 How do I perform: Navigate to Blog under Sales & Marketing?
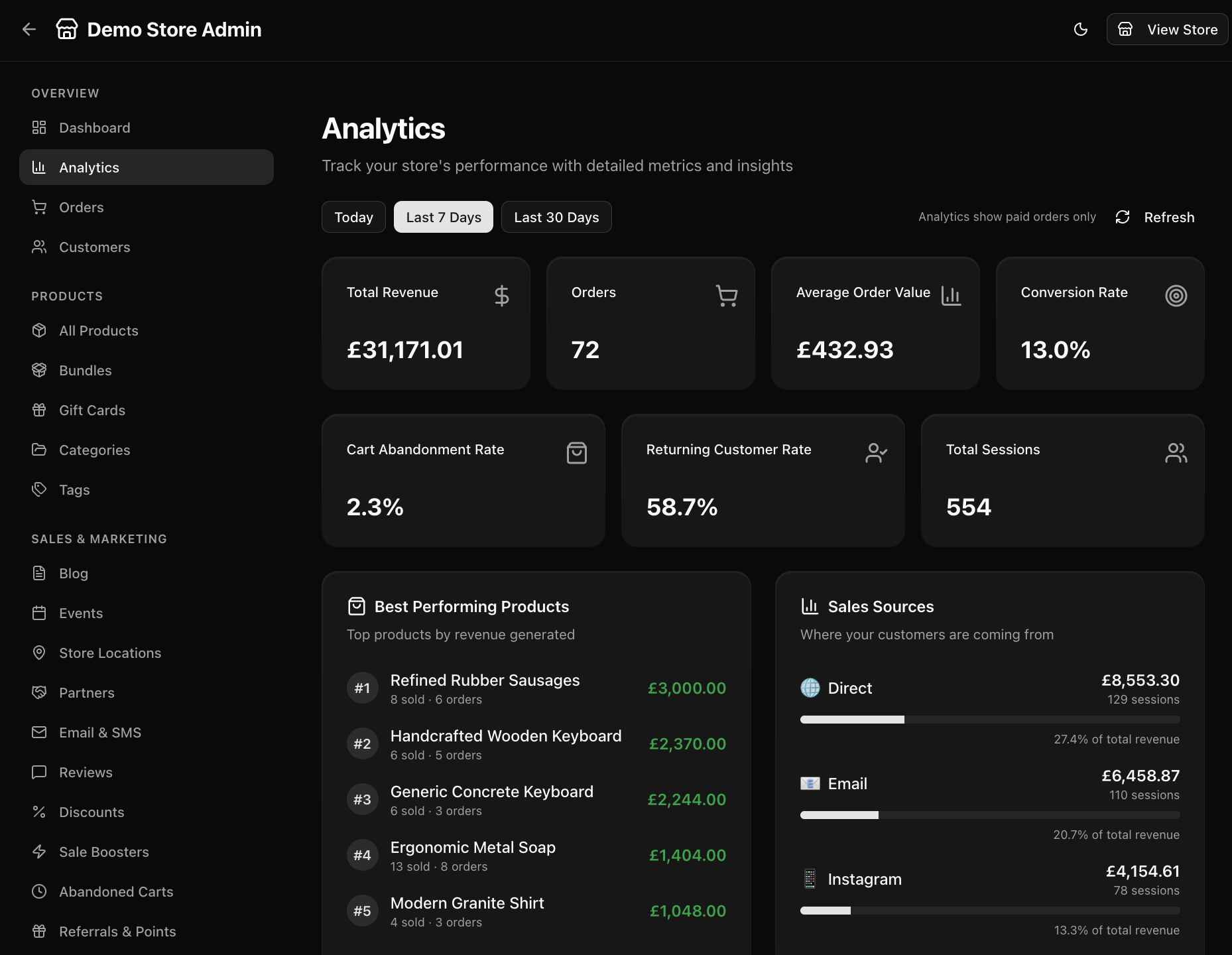74,573
